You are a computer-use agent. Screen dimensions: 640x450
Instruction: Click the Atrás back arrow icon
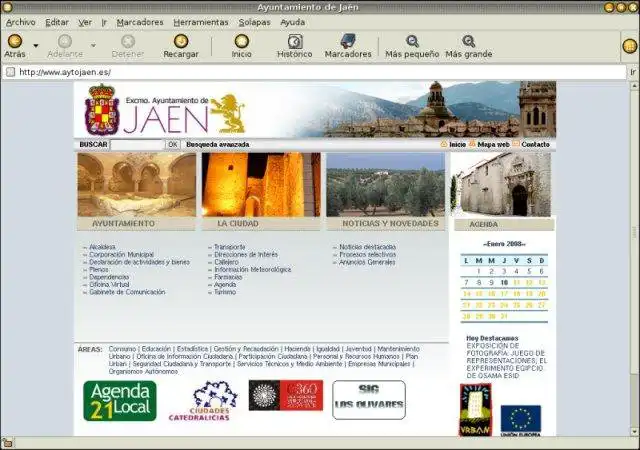pyautogui.click(x=15, y=41)
